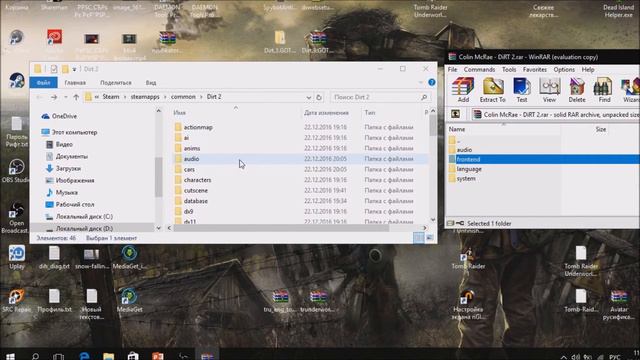Open Этот компьютер in navigation pane
This screenshot has width=640, height=360.
click(x=74, y=132)
